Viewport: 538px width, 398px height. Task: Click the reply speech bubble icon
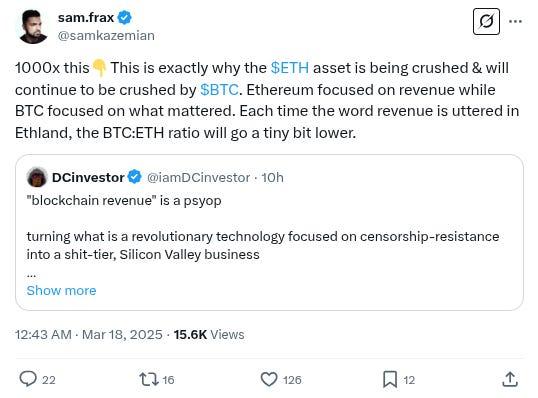click(x=28, y=379)
